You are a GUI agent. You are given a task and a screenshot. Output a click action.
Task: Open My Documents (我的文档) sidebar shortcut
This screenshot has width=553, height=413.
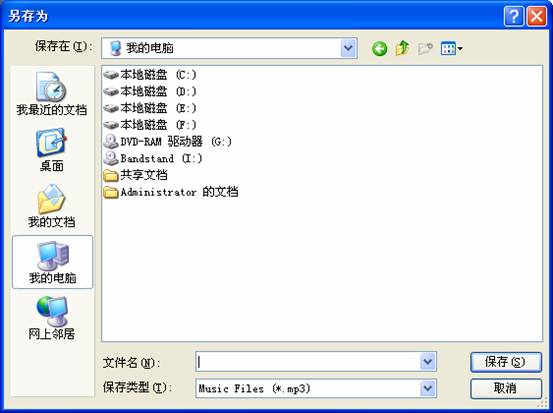click(x=51, y=206)
